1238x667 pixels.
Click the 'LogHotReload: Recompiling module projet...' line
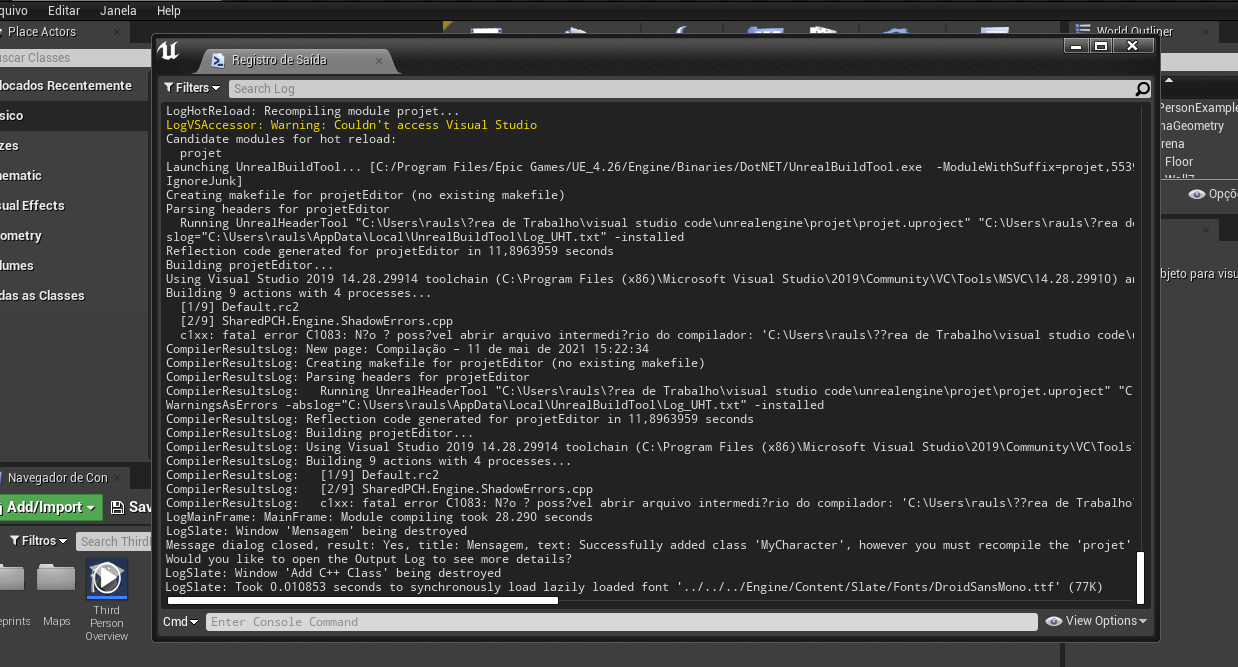(313, 111)
